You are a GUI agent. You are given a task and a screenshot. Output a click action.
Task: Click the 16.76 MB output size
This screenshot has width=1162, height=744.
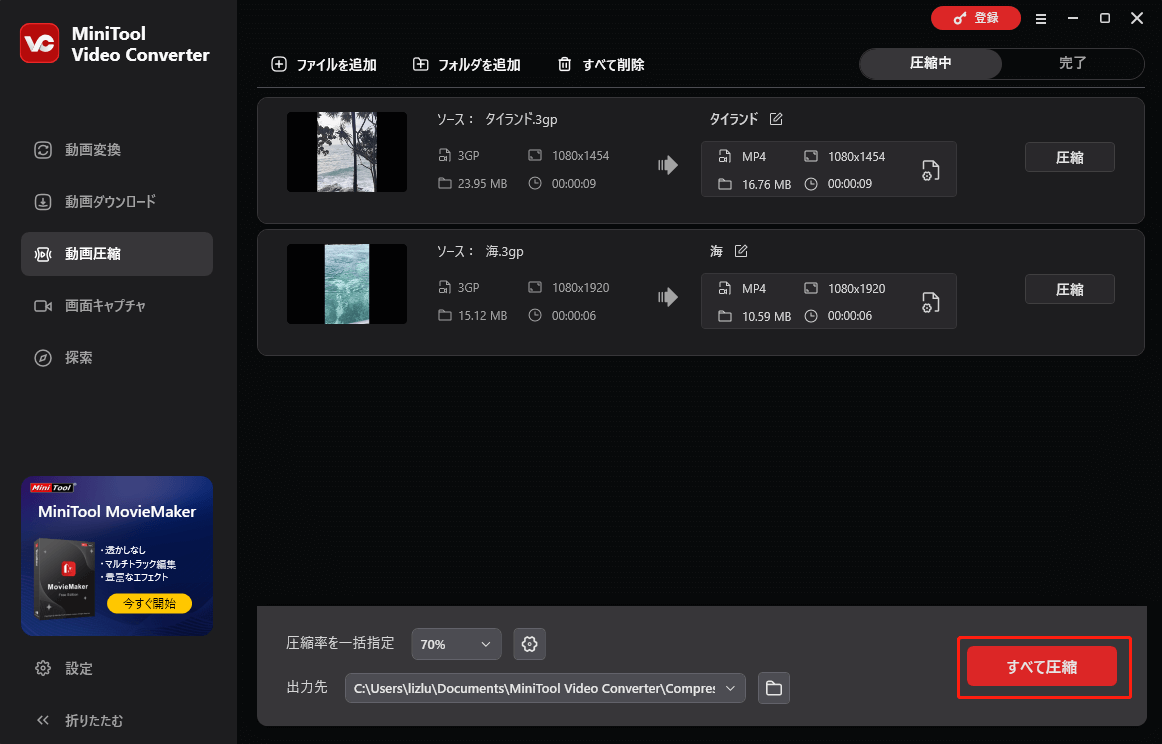click(x=766, y=185)
